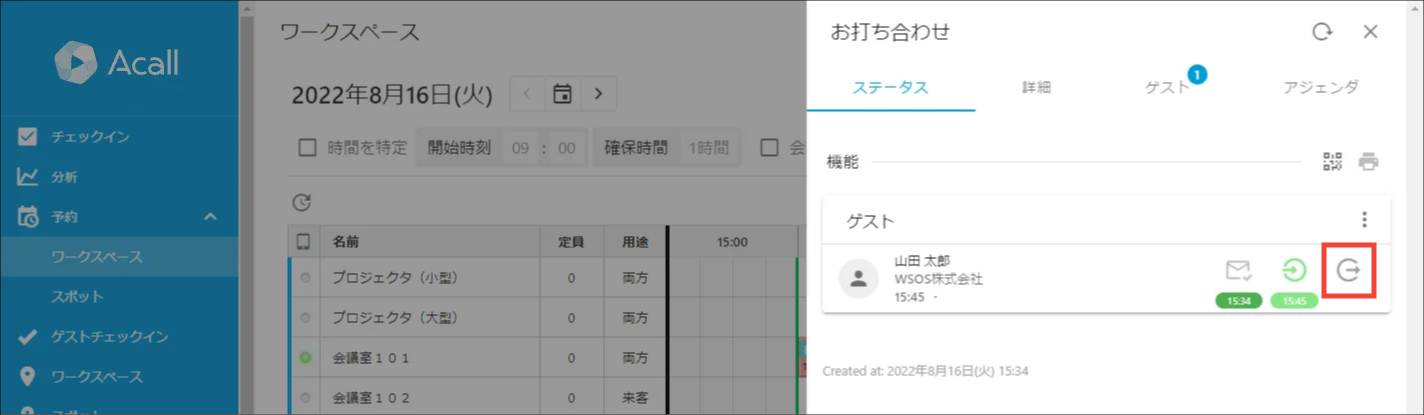Click the 15:45 badge under the check-in icon
The height and width of the screenshot is (415, 1424).
(x=1294, y=300)
